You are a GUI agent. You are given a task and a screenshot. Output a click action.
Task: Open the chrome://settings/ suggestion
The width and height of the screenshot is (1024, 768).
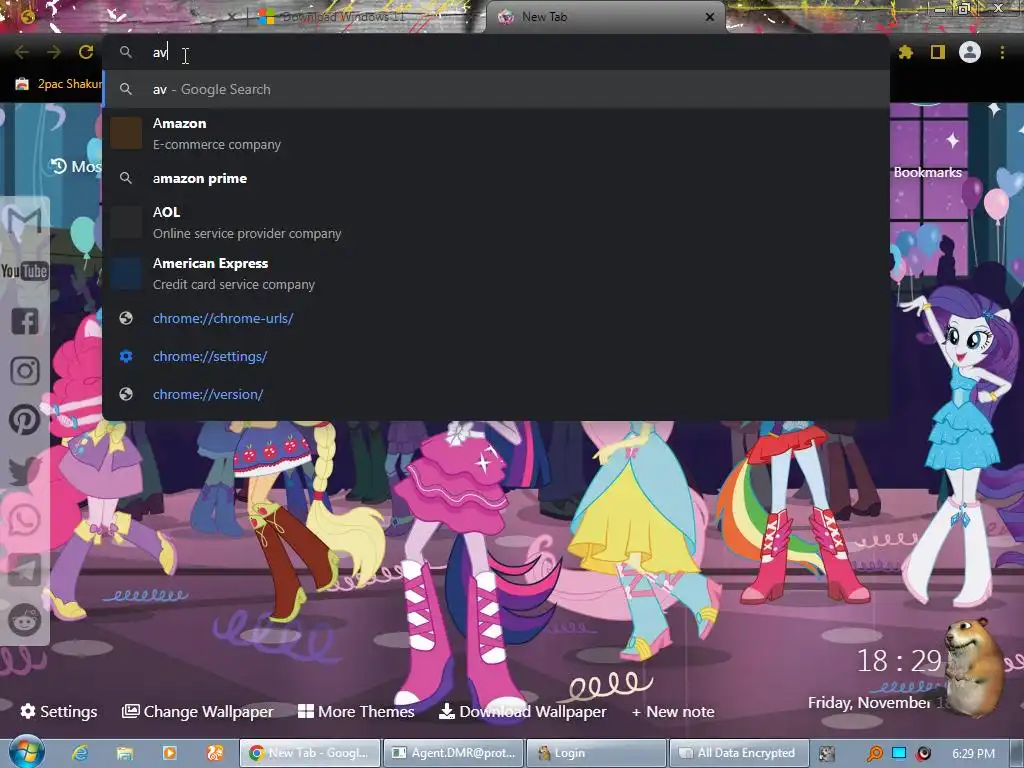(x=496, y=357)
